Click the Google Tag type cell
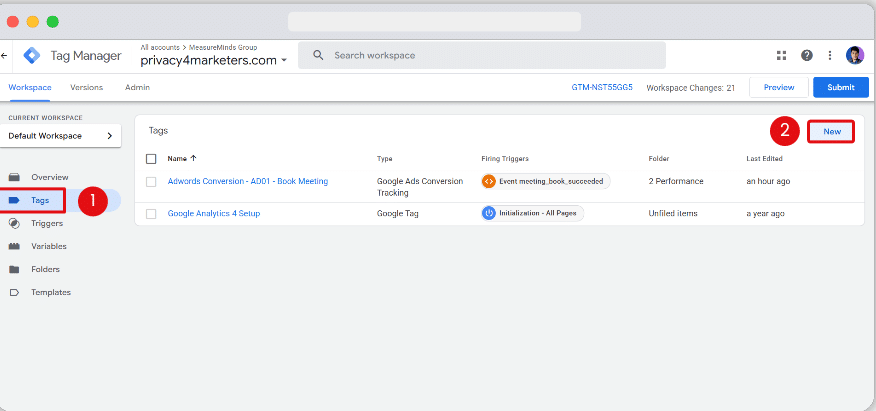The image size is (876, 411). pos(396,213)
